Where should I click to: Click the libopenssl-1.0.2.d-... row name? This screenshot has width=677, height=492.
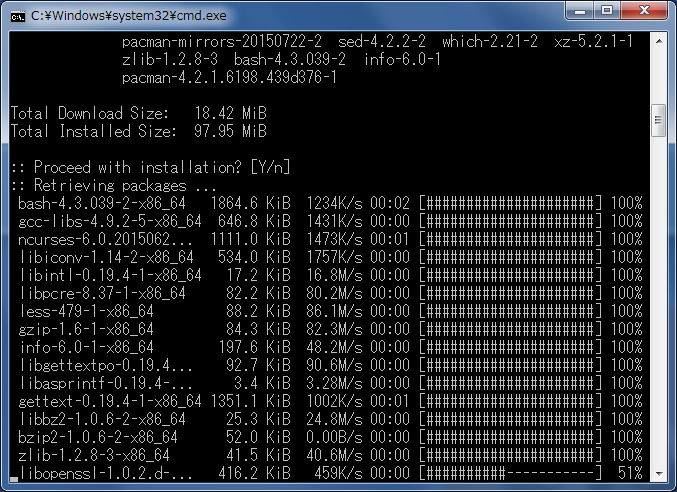pyautogui.click(x=106, y=473)
